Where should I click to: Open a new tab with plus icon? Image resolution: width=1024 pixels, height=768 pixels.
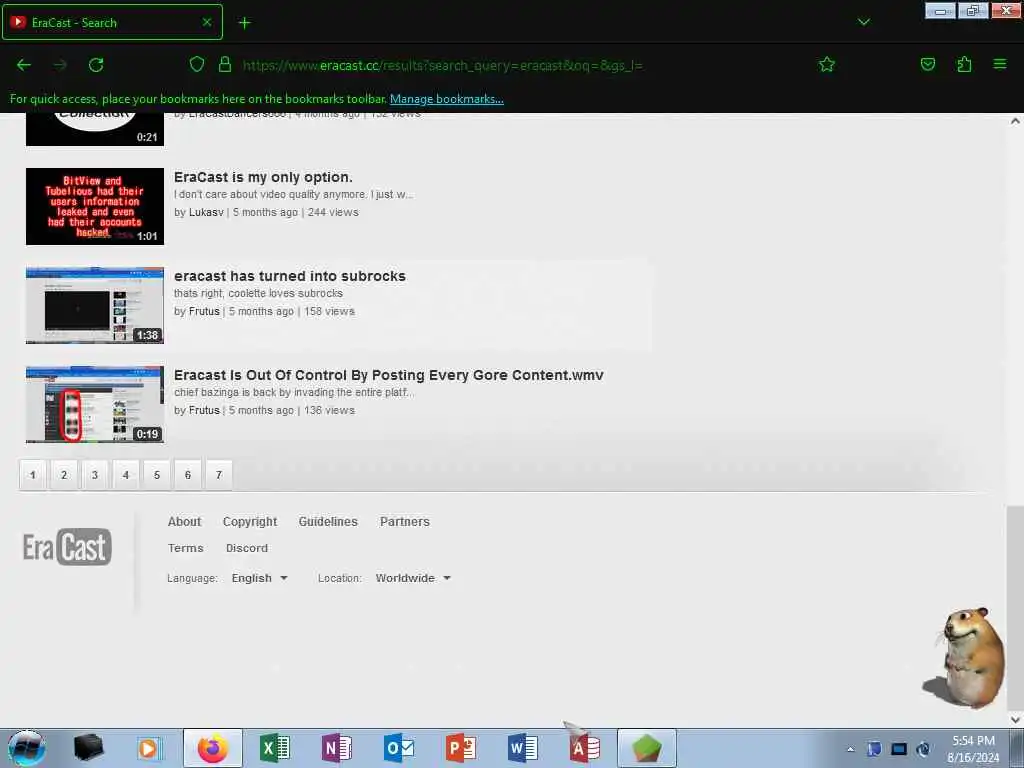[x=244, y=23]
